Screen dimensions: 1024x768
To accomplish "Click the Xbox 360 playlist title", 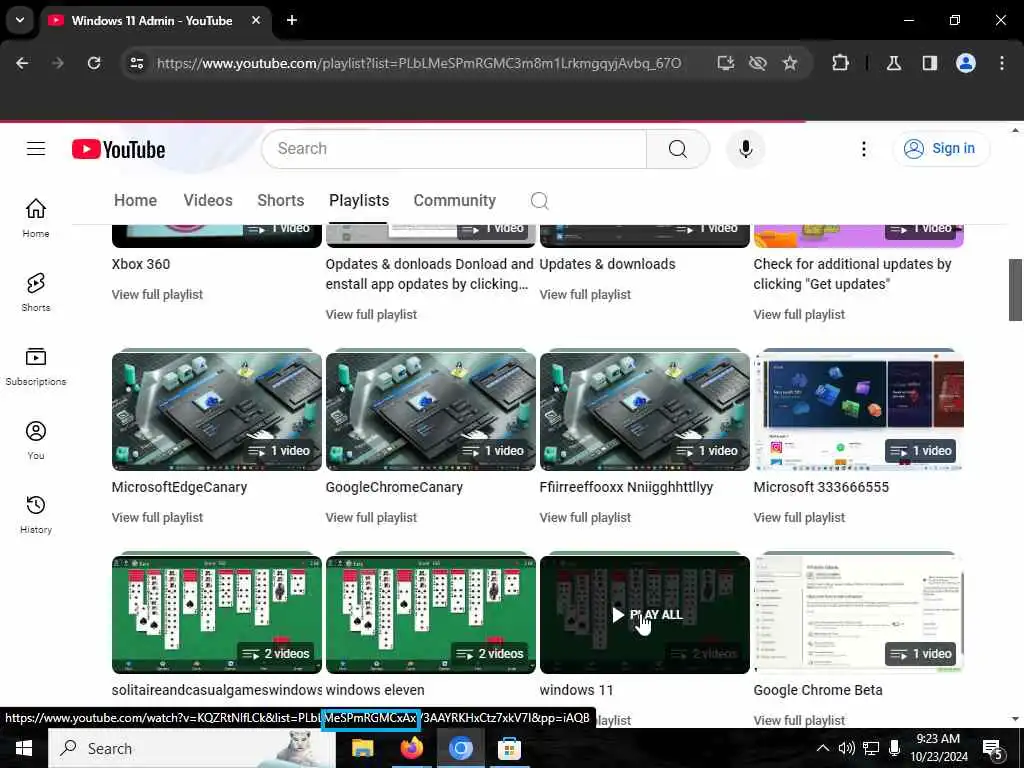I will (141, 264).
